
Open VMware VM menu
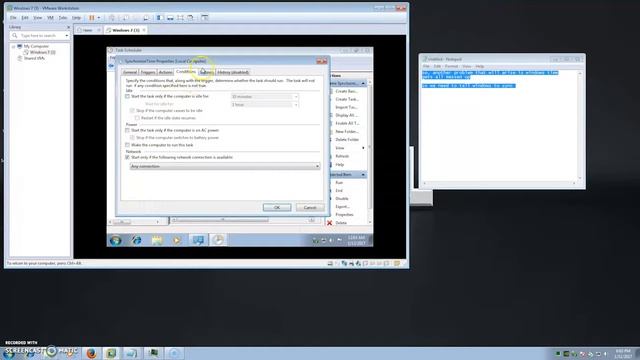point(50,18)
